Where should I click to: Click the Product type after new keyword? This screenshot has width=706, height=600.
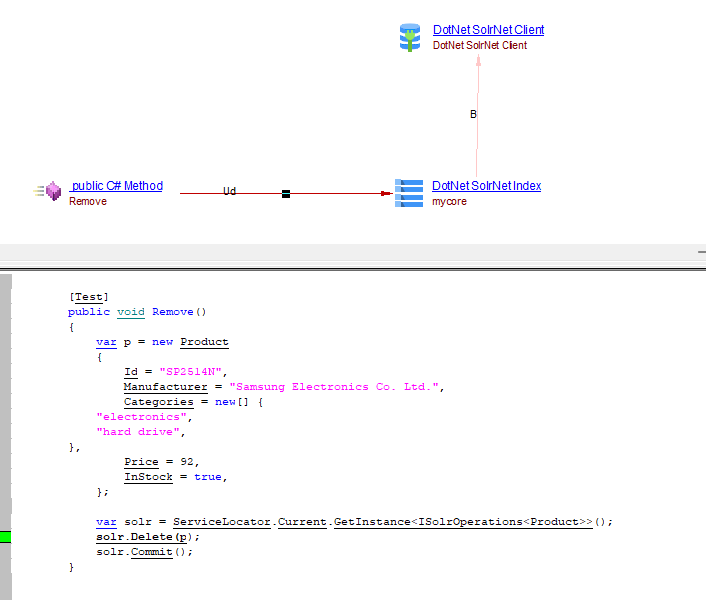[204, 342]
